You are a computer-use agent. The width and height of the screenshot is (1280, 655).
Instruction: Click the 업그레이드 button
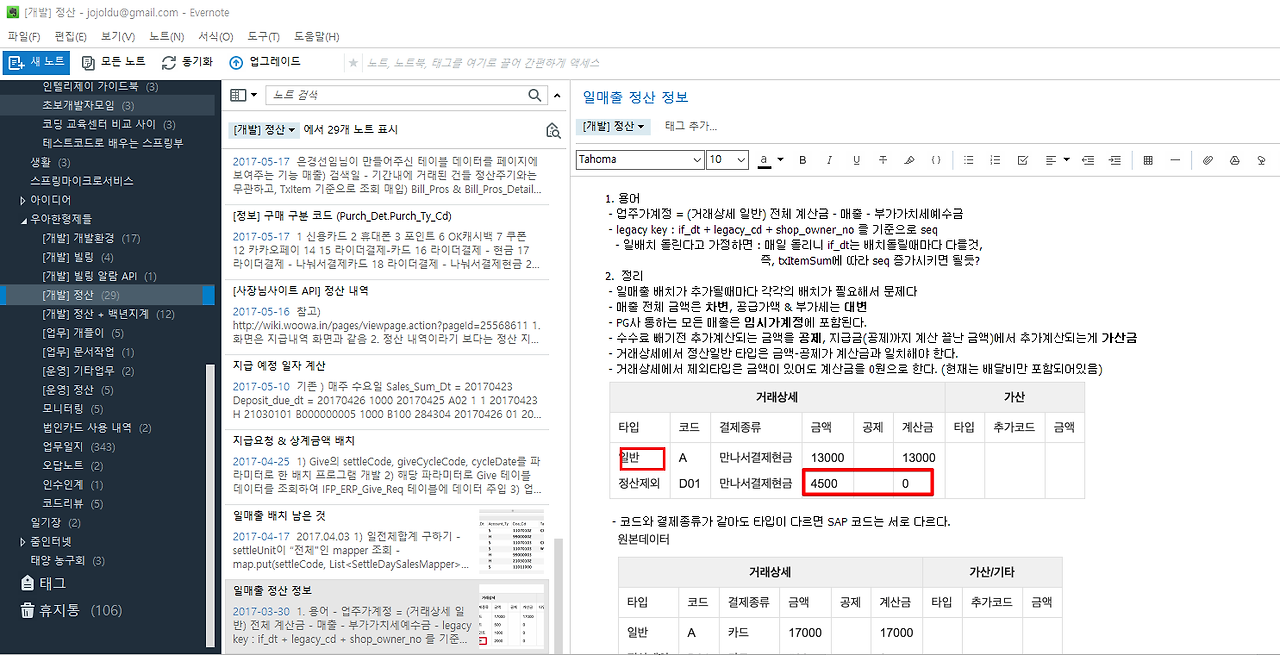click(x=266, y=61)
